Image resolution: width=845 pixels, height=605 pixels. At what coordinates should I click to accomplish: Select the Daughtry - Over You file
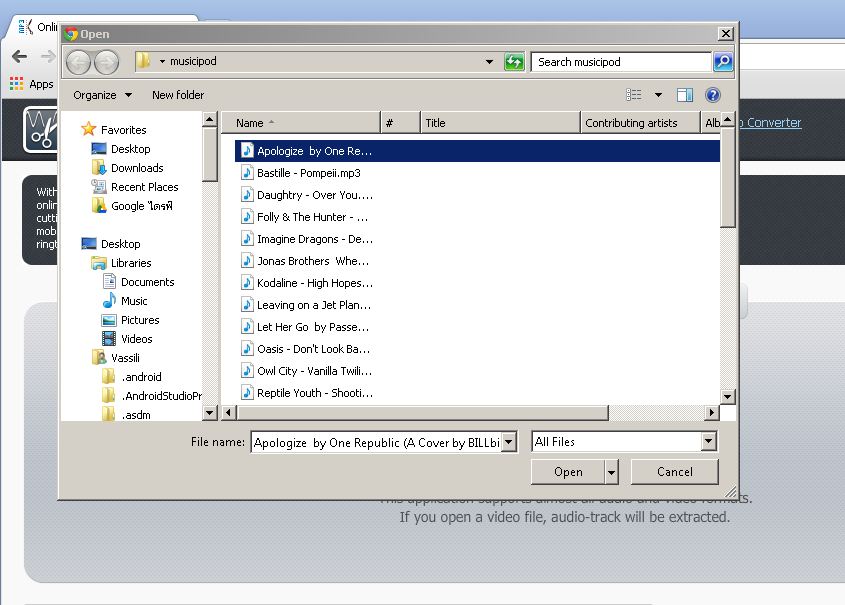point(307,195)
